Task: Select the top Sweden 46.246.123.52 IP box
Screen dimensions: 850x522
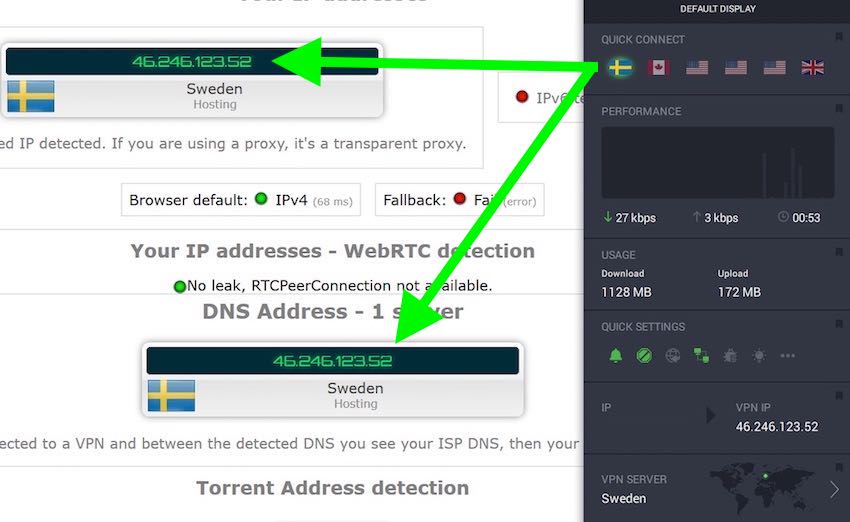Action: [x=192, y=80]
